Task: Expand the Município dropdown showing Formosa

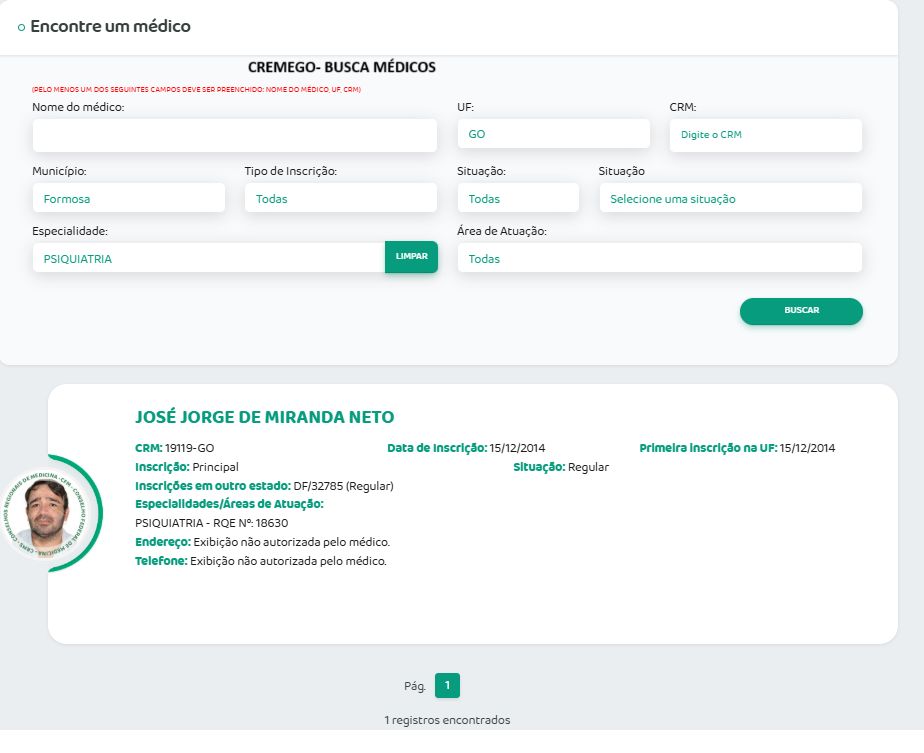Action: coord(128,199)
